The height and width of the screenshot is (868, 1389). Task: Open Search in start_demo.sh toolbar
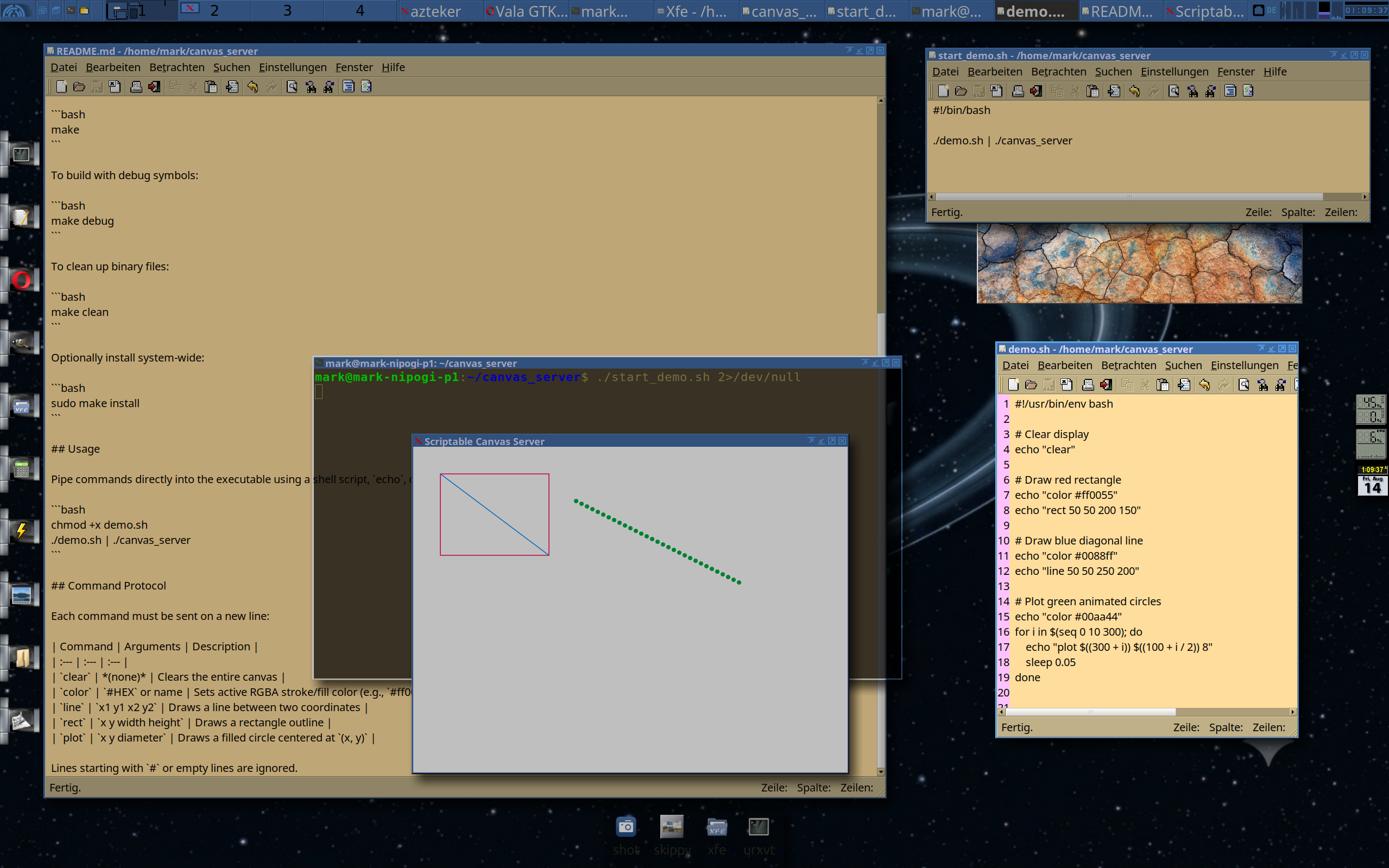pos(1173,91)
